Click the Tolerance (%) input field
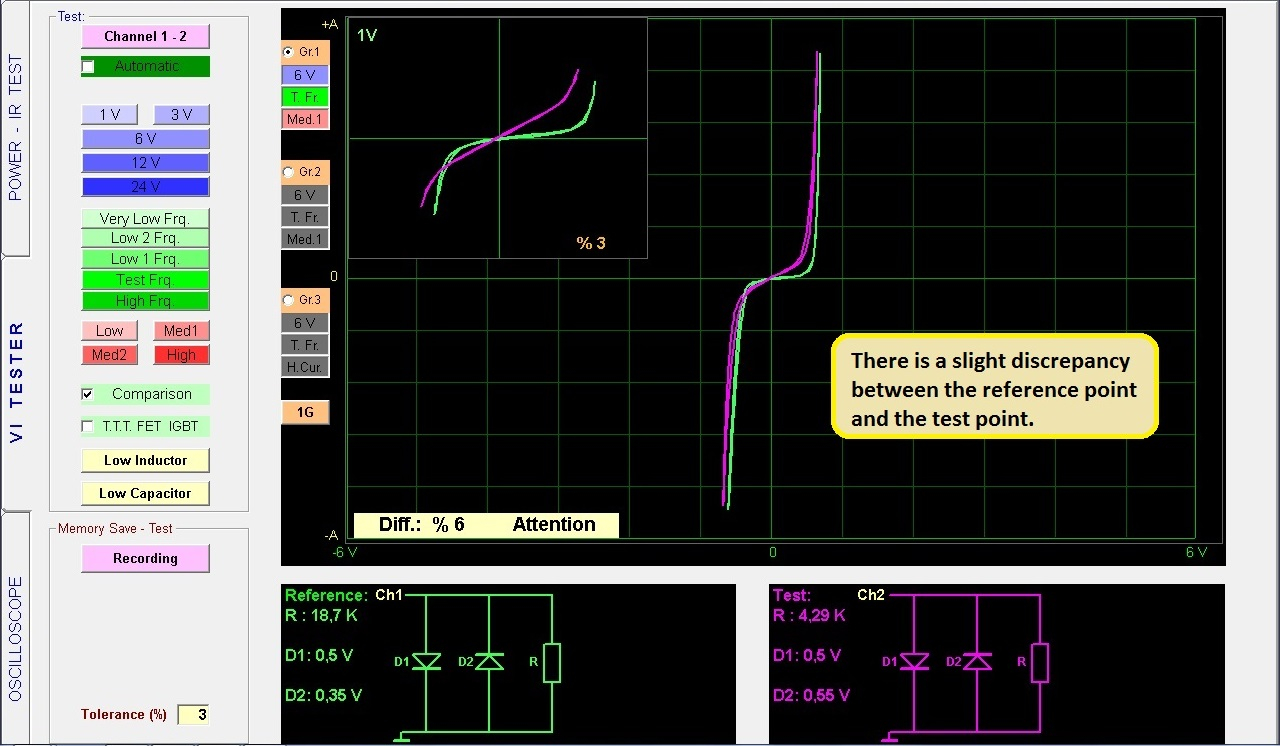The image size is (1280, 746). coord(193,715)
